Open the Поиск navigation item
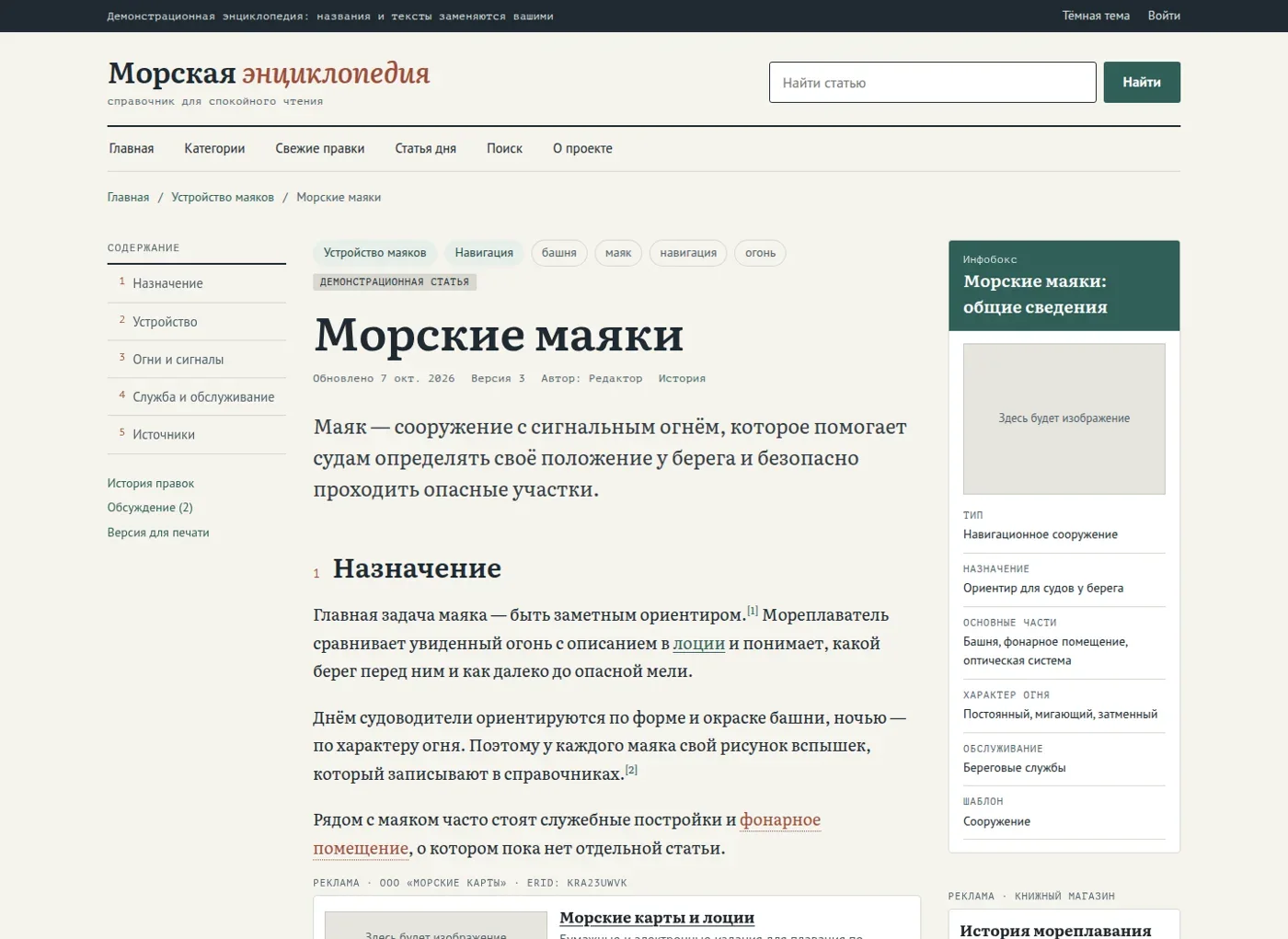1288x939 pixels. pyautogui.click(x=504, y=148)
